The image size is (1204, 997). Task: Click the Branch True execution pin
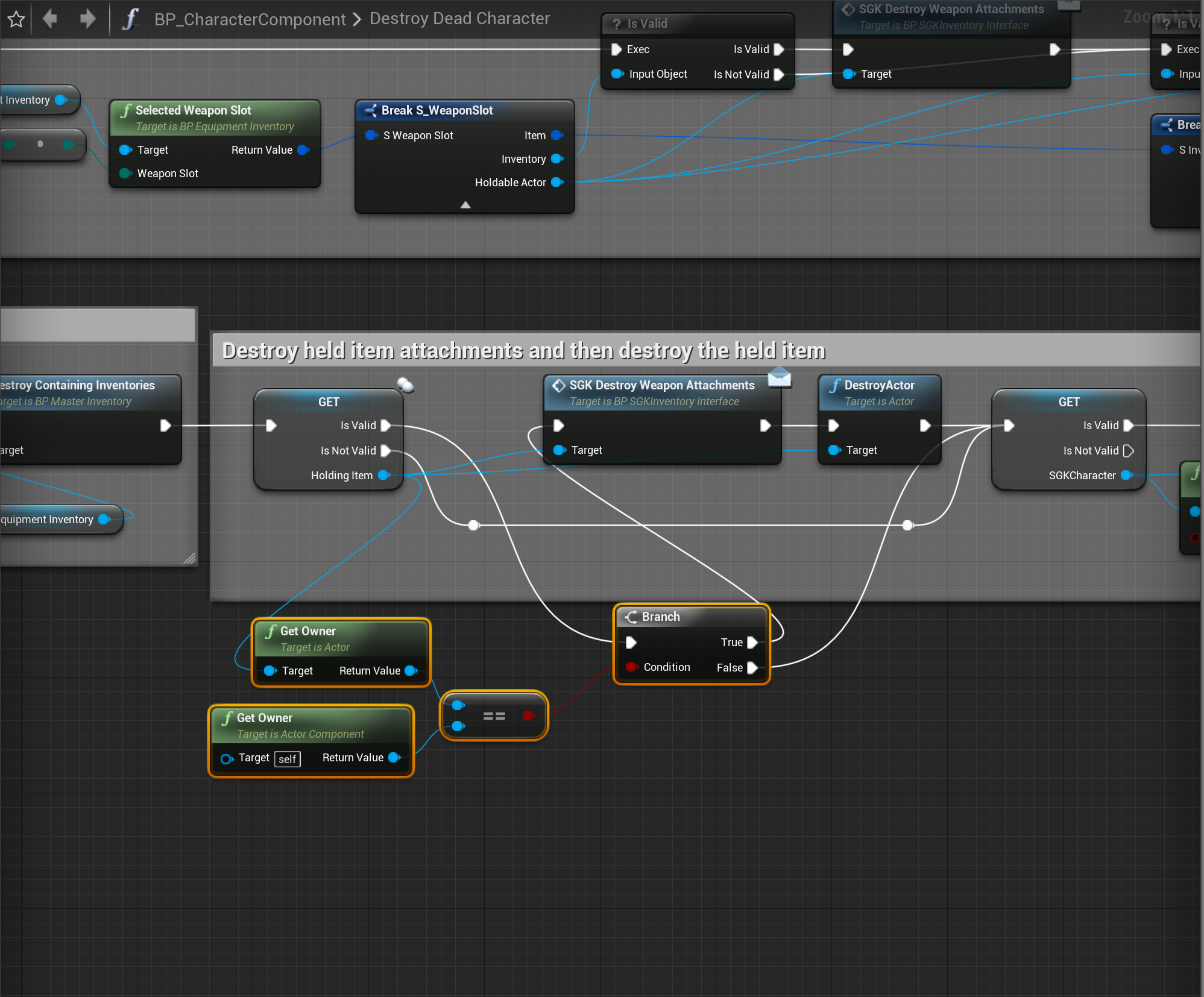[752, 643]
